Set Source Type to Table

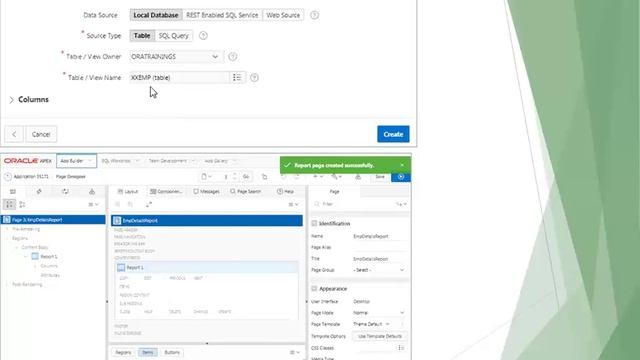tap(142, 36)
